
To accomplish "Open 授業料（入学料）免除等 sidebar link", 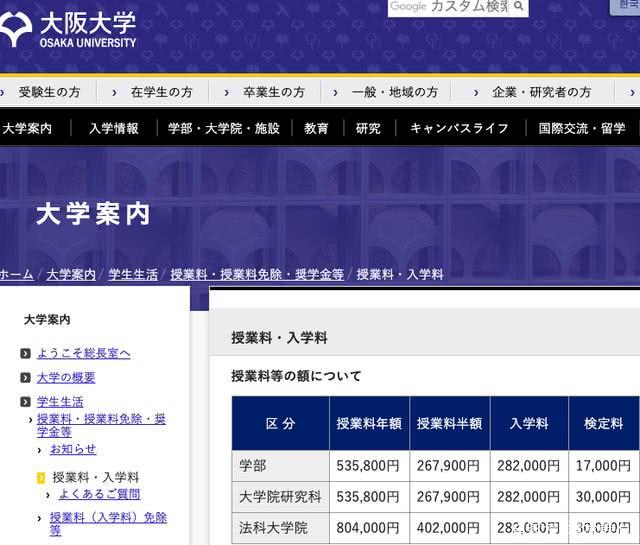I will pos(108,524).
